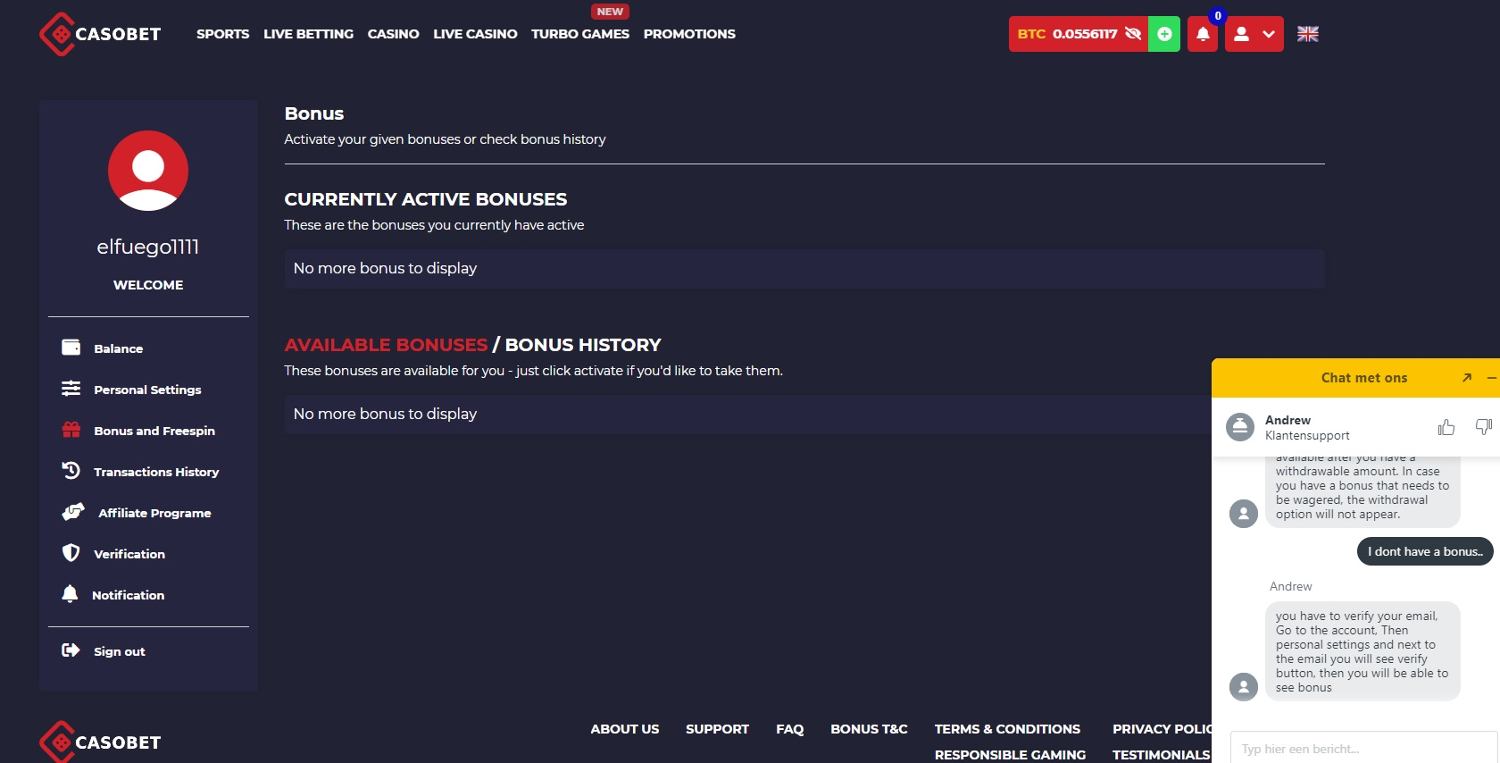Rate the chat with thumbs up
Image resolution: width=1500 pixels, height=763 pixels.
[x=1446, y=427]
